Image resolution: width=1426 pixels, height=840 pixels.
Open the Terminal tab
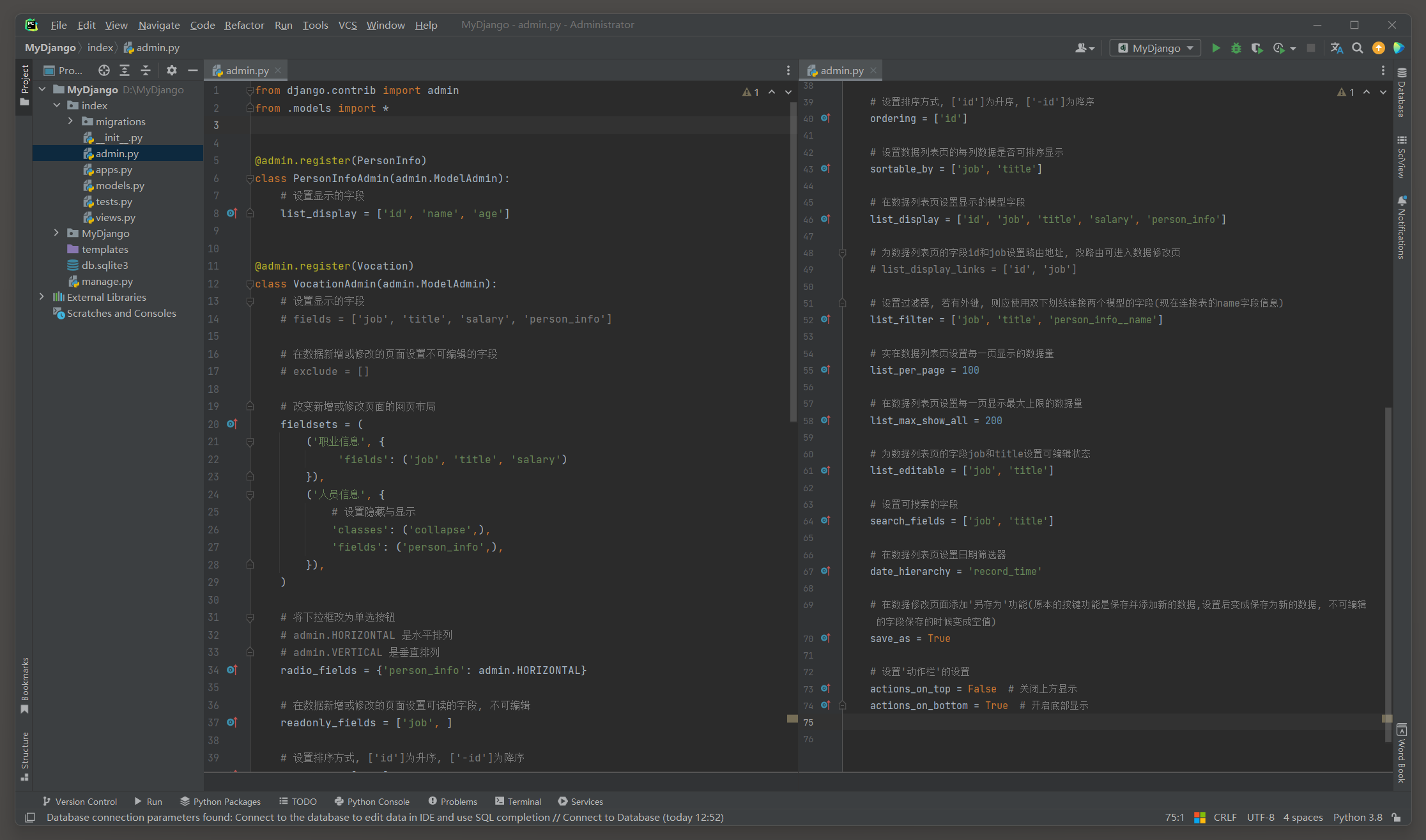pyautogui.click(x=517, y=801)
